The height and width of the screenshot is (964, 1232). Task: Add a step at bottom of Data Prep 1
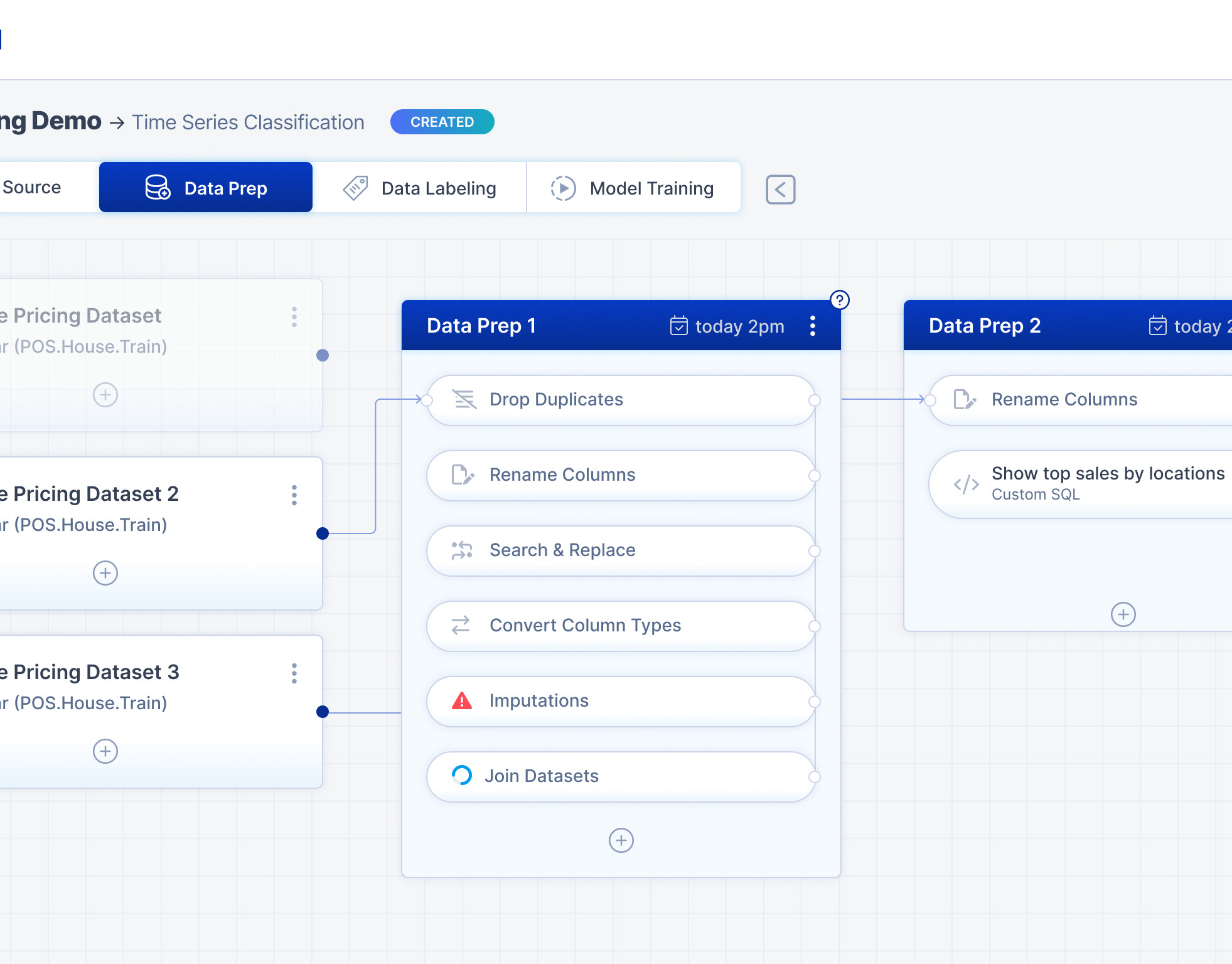pos(621,840)
